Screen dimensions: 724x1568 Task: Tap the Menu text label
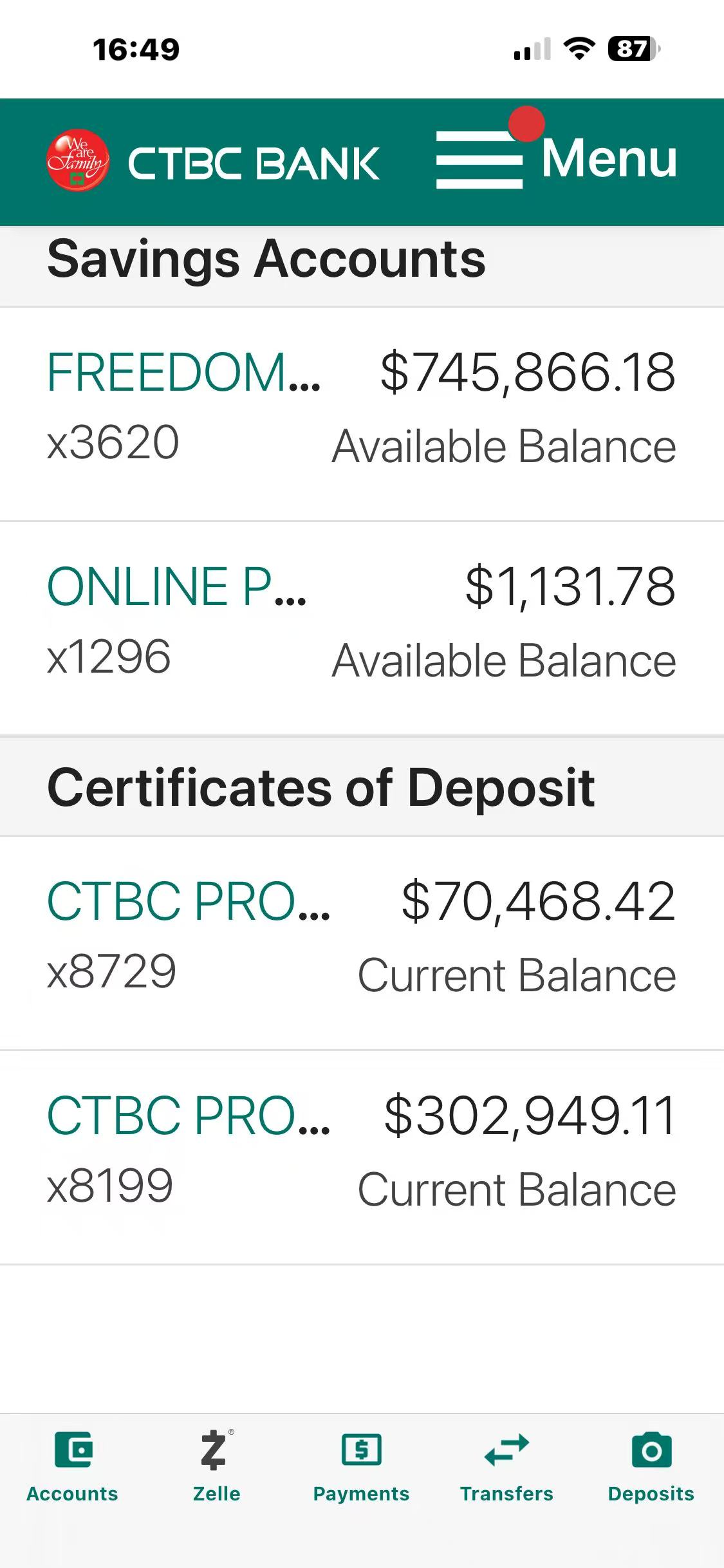(609, 158)
